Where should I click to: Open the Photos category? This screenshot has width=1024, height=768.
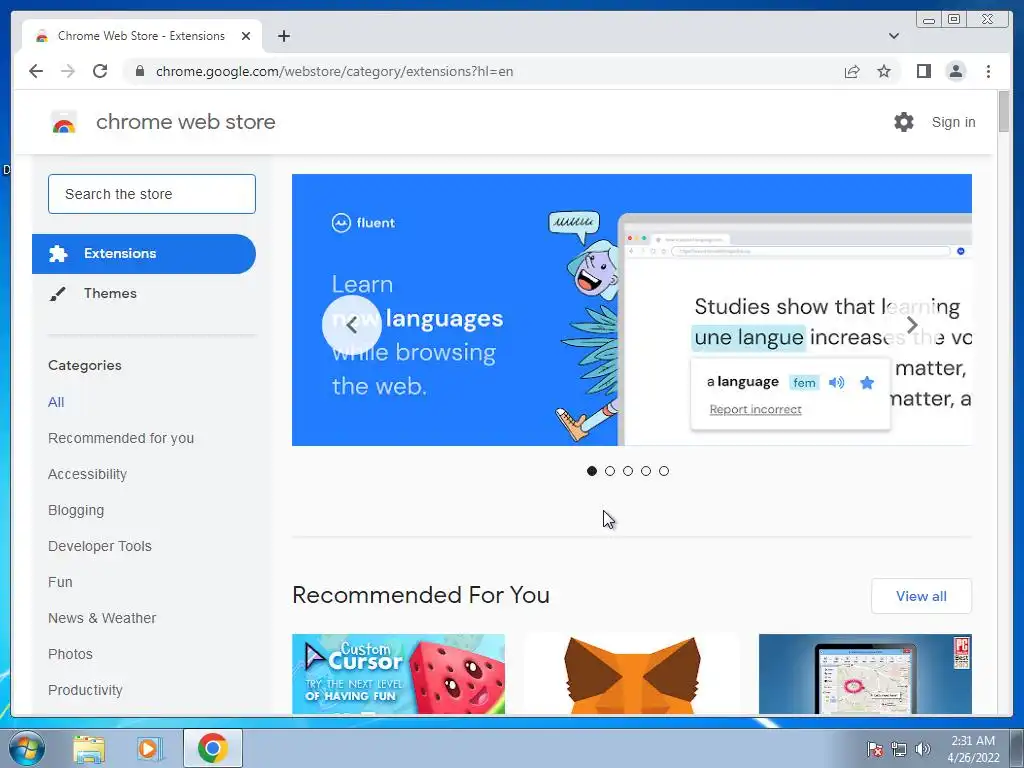pyautogui.click(x=71, y=654)
